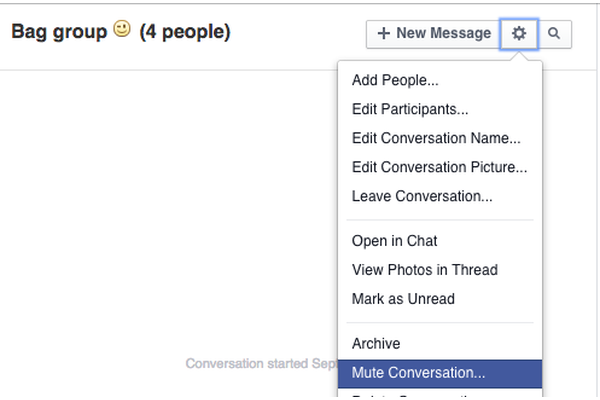Click the partially visible Delete Conversation item
Screen dimensions: 600x400
[x=418, y=396]
